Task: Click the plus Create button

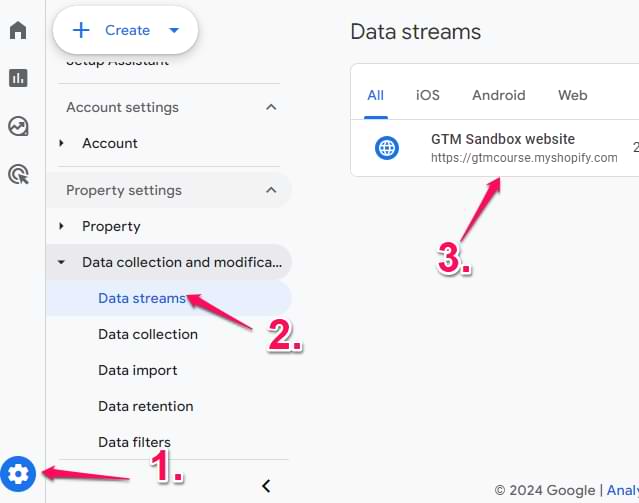Action: tap(125, 30)
